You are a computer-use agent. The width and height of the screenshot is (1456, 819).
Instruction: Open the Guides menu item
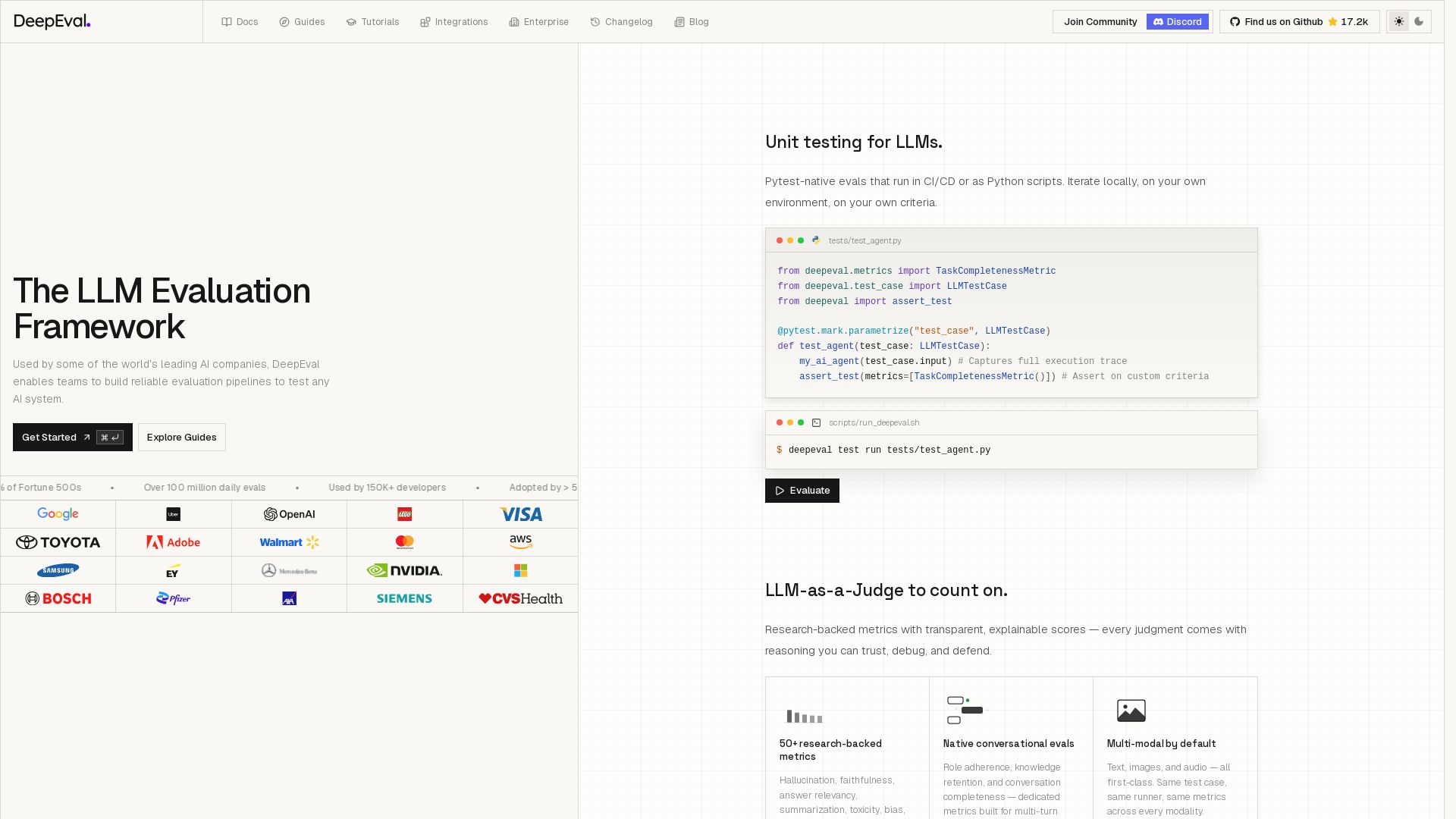302,22
